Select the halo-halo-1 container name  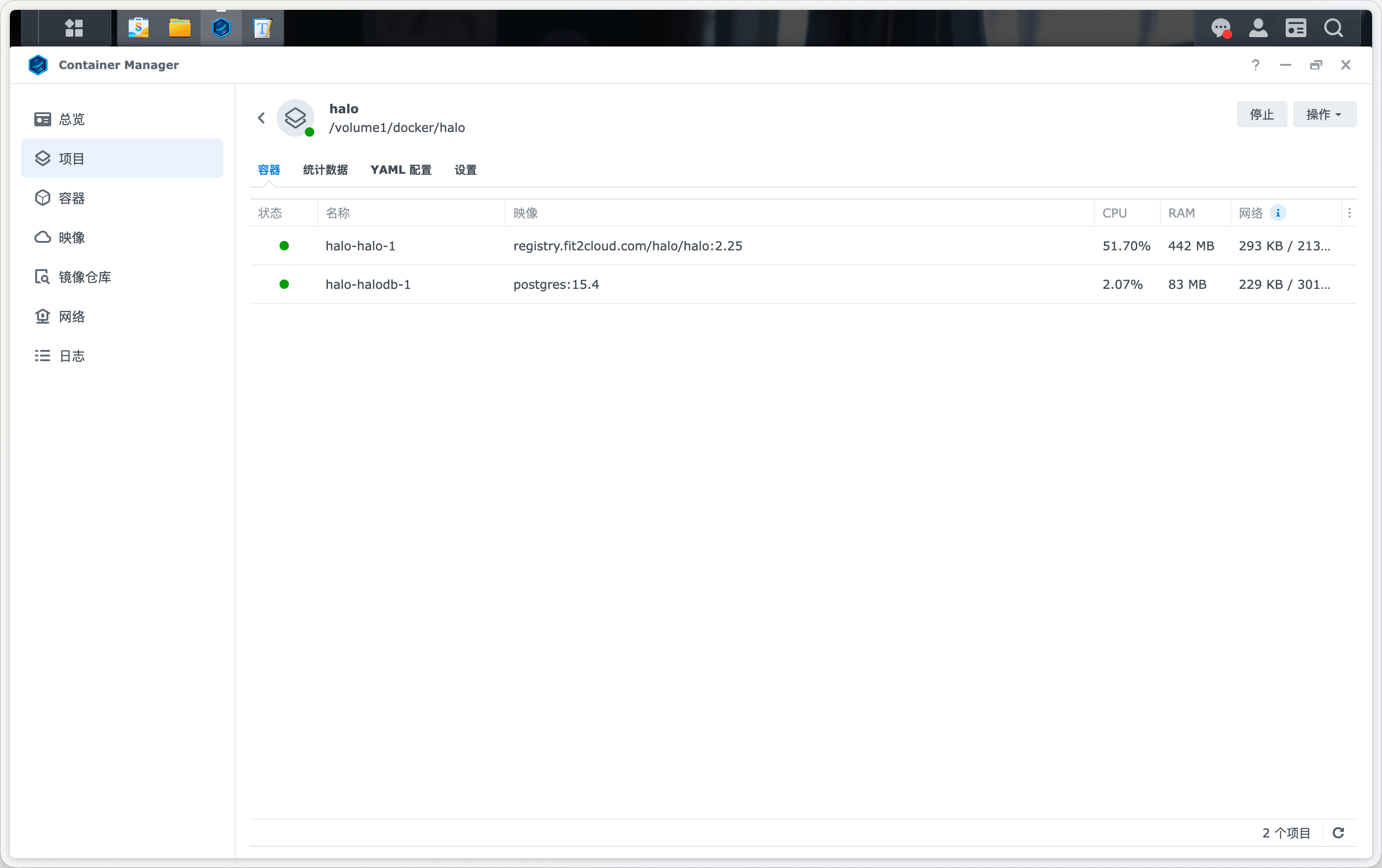[x=360, y=246]
